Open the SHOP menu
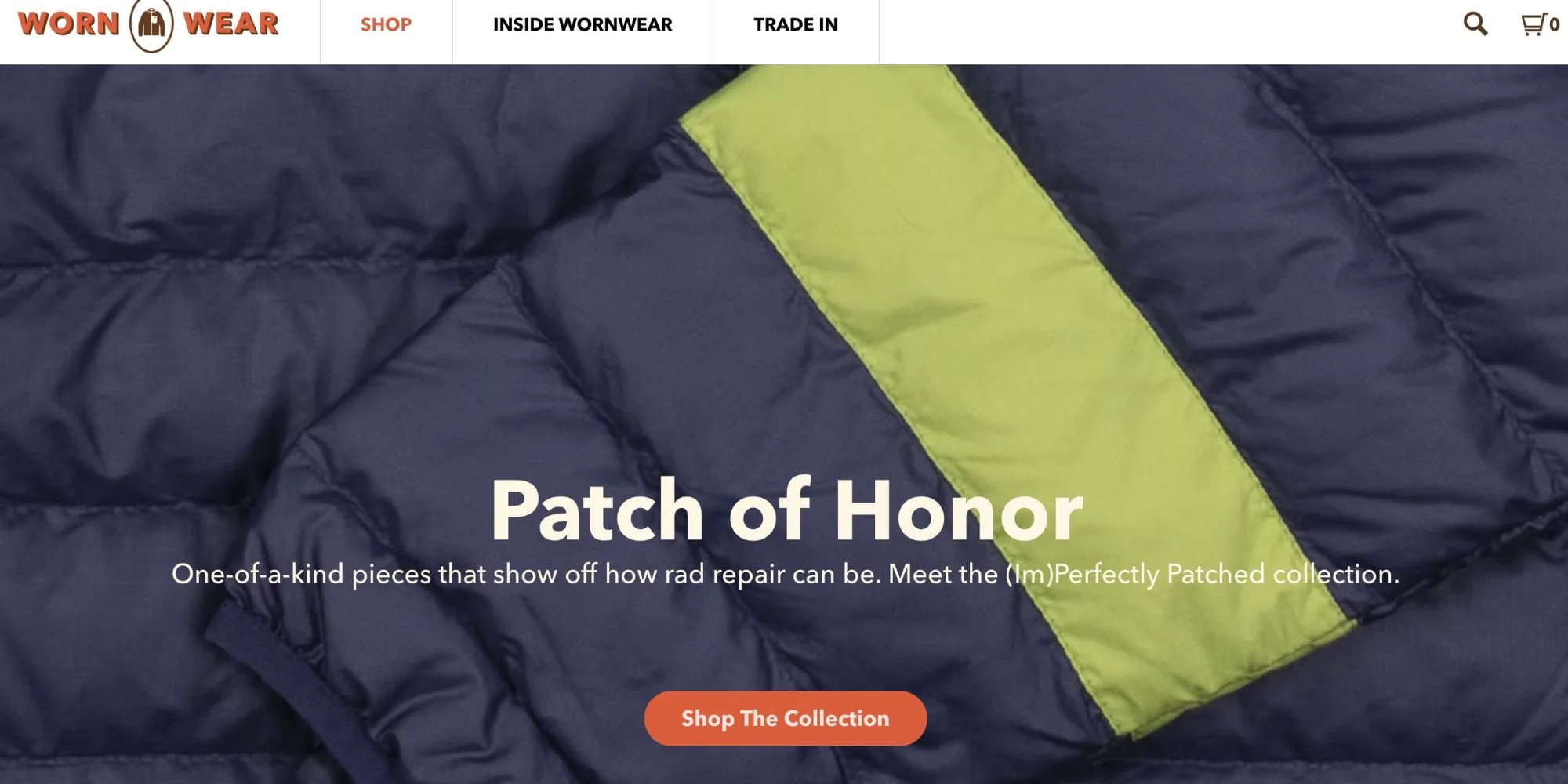This screenshot has height=784, width=1568. (x=386, y=25)
